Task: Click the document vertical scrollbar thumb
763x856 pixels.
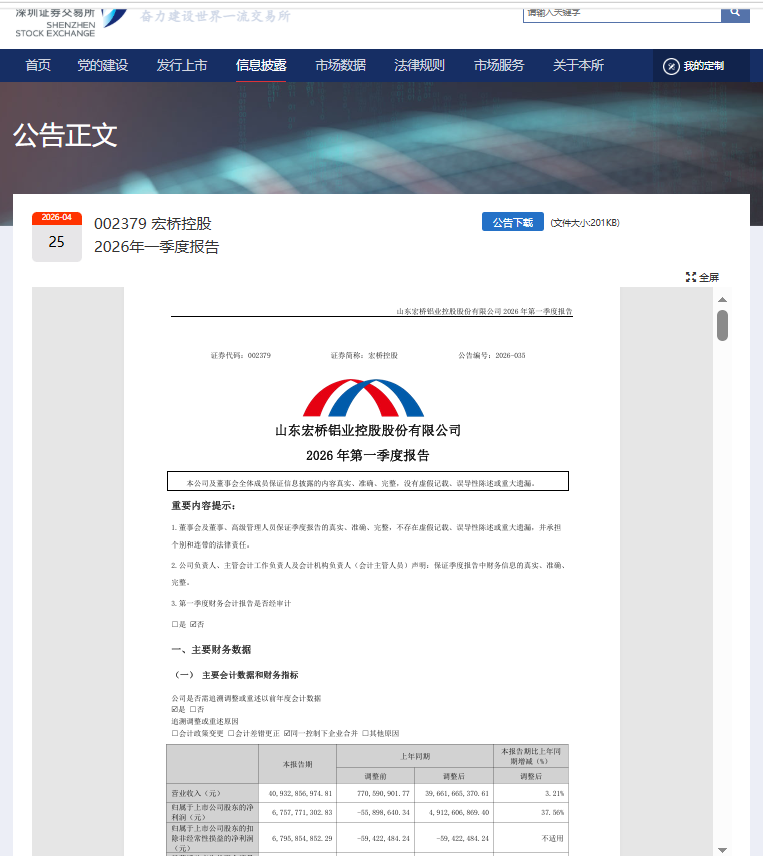Action: pyautogui.click(x=722, y=325)
